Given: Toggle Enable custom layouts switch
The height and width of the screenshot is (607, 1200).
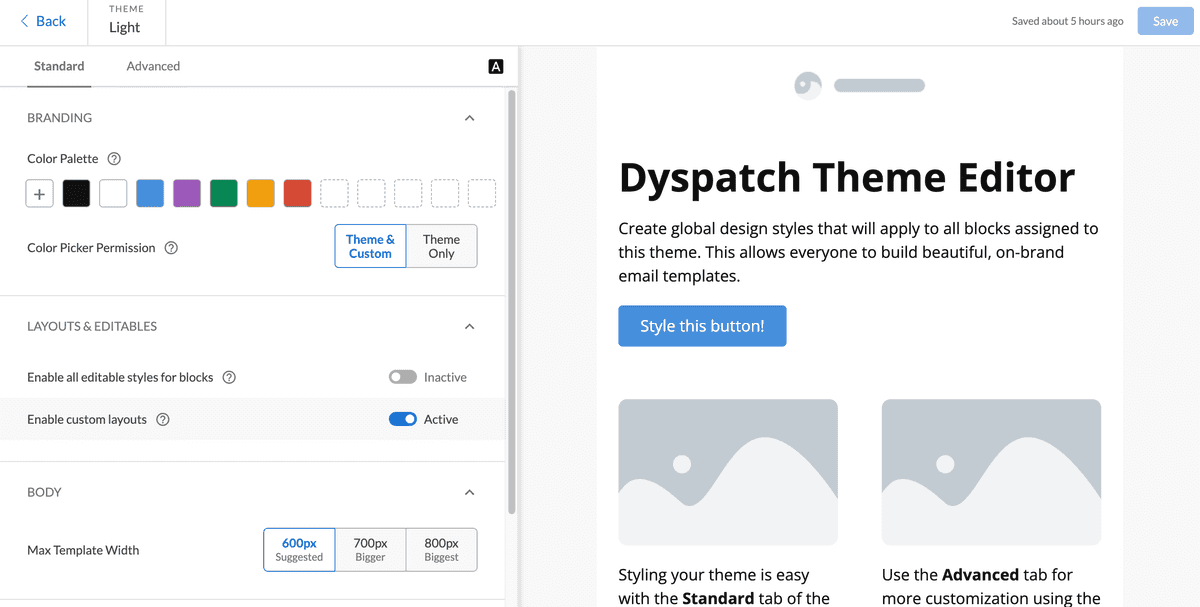Looking at the screenshot, I should [x=403, y=419].
